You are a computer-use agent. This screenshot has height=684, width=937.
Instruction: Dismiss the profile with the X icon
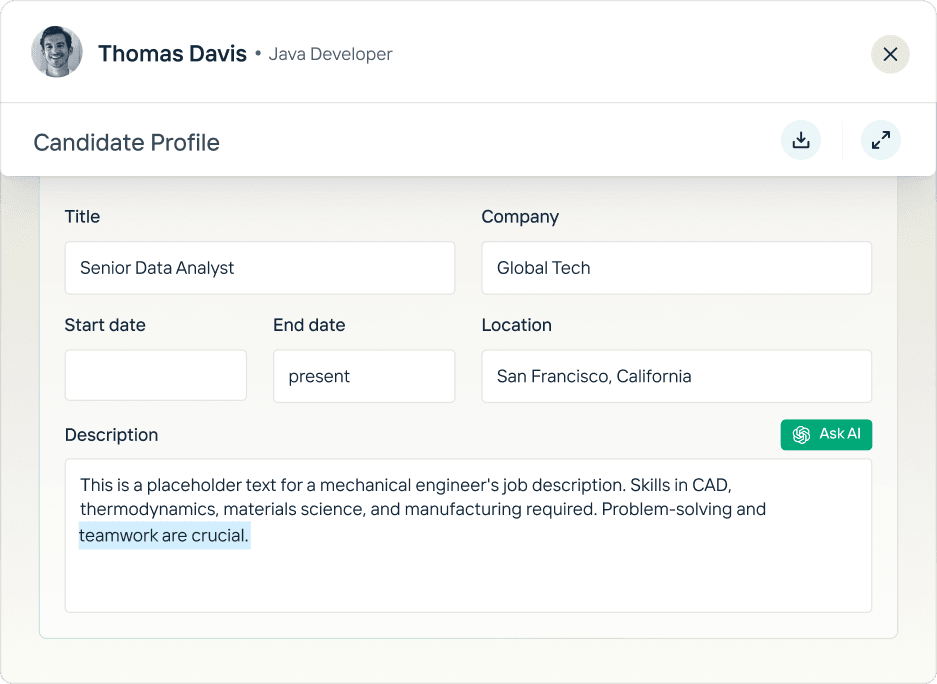(x=889, y=54)
